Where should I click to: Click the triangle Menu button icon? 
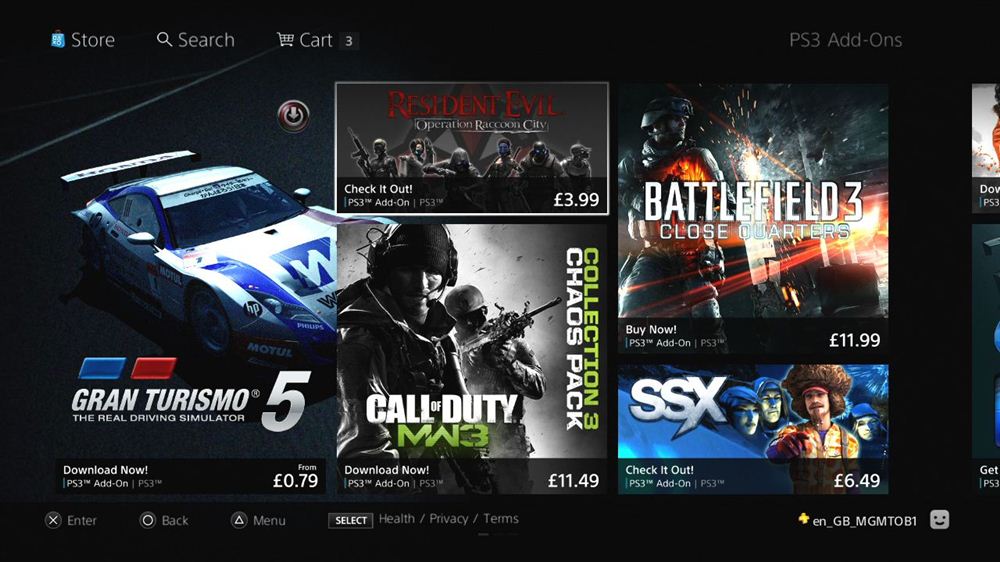coord(239,521)
